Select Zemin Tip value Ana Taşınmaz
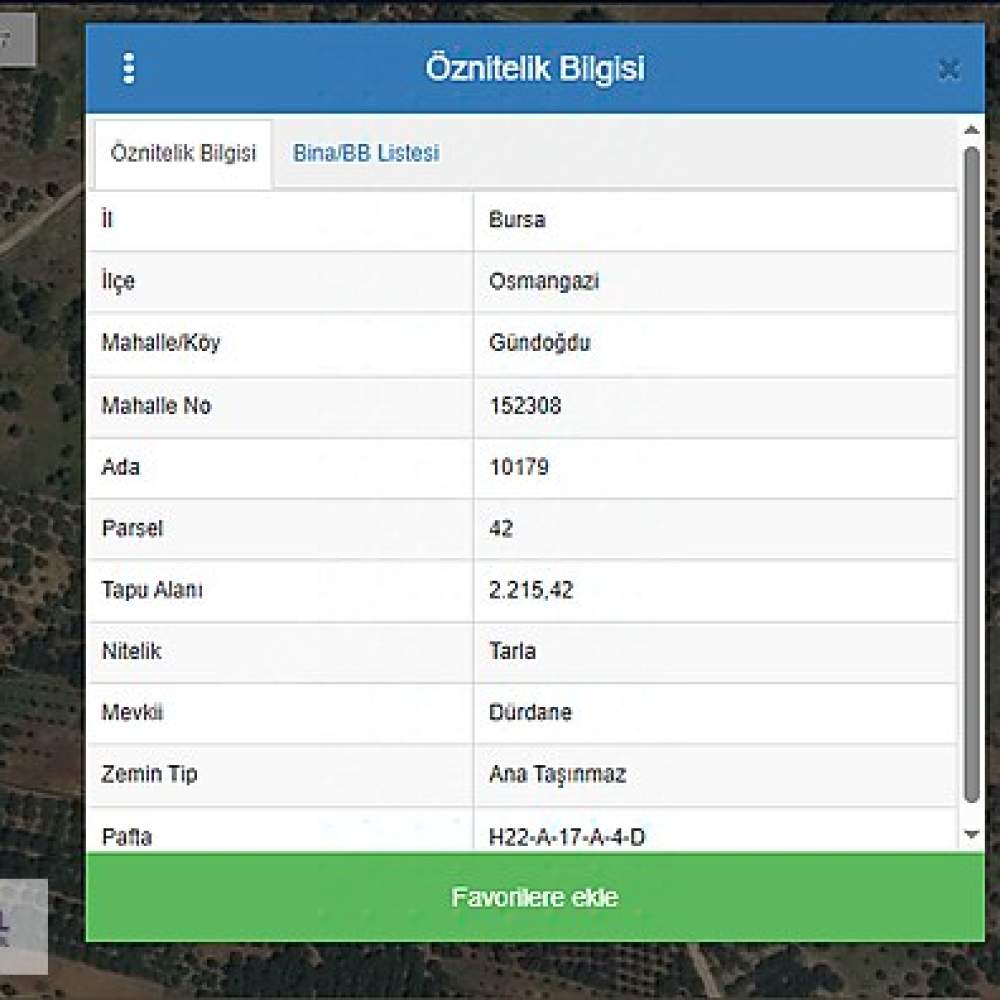This screenshot has height=1000, width=1000. coord(557,774)
